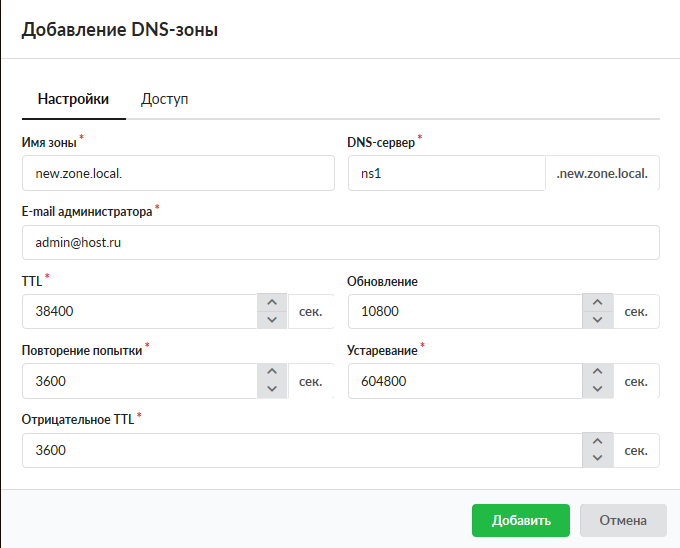The height and width of the screenshot is (548, 680).
Task: Click down arrow on Обновление field
Action: pyautogui.click(x=597, y=320)
